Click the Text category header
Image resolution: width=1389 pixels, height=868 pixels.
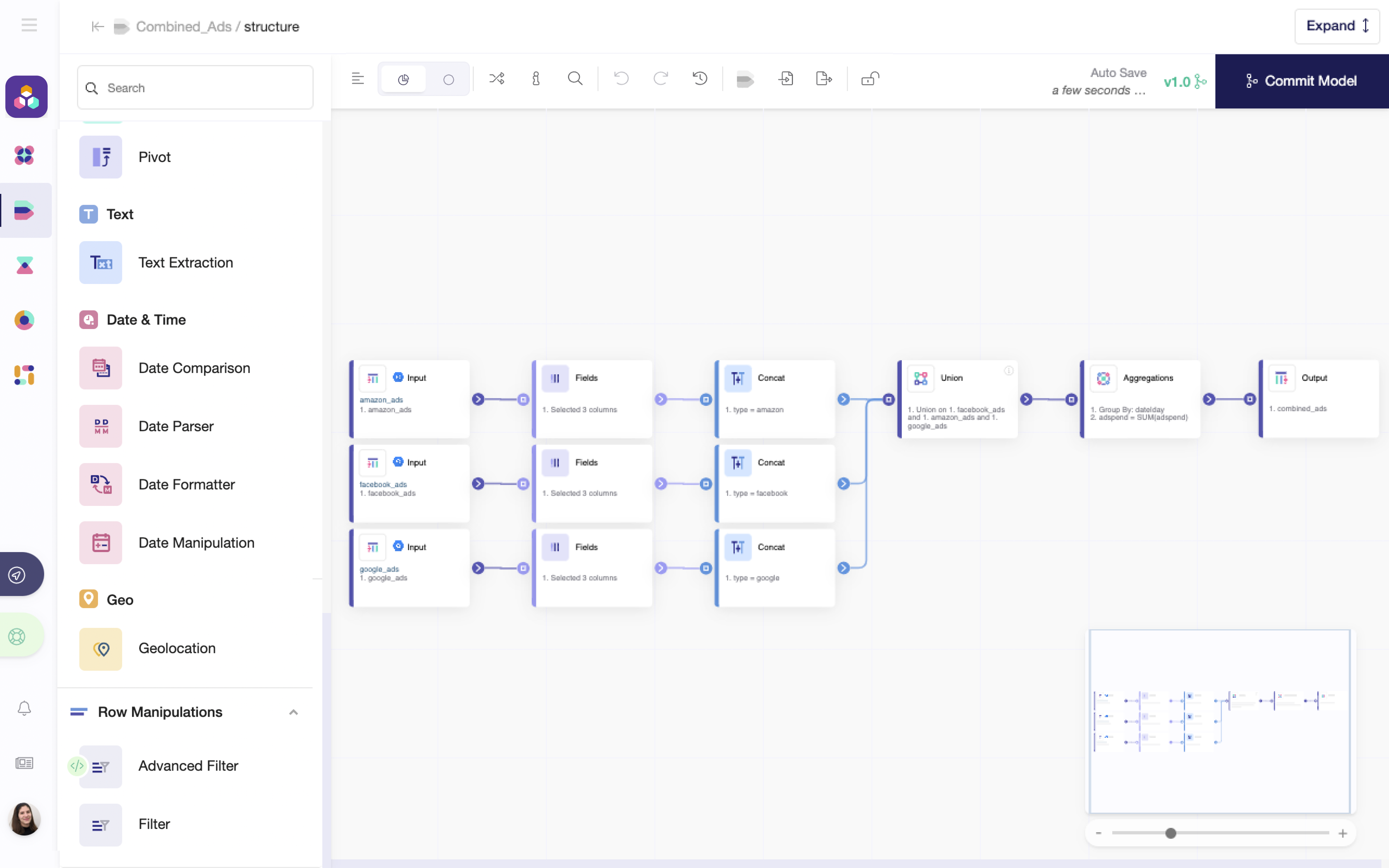pyautogui.click(x=107, y=214)
